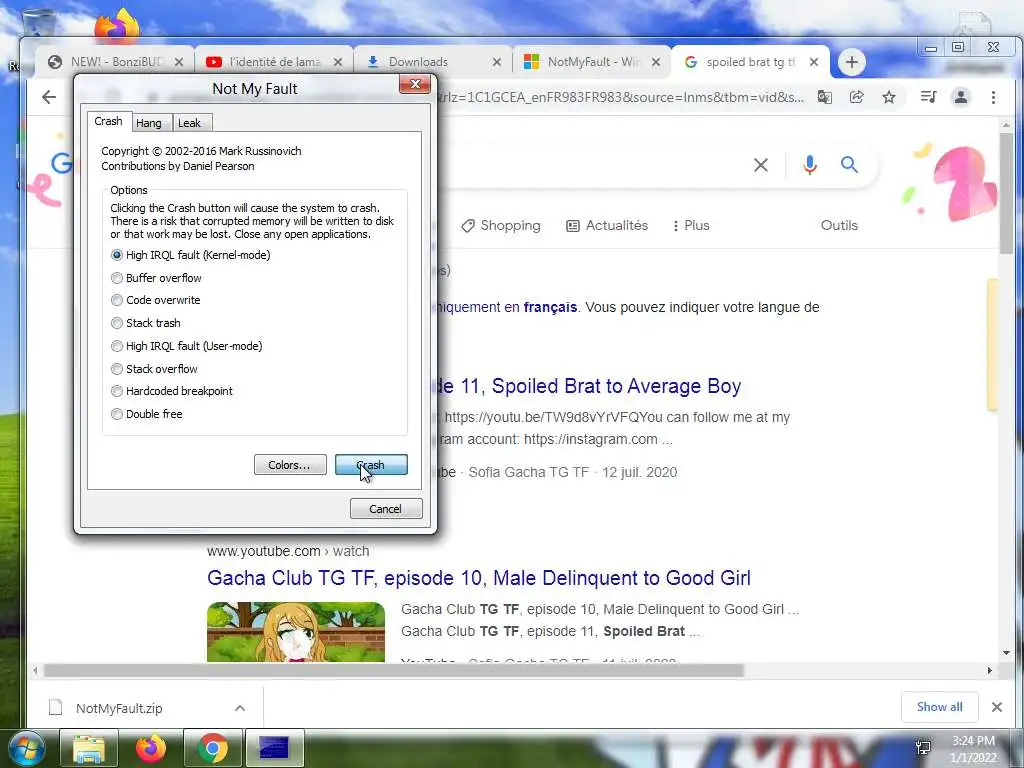Clear the Google search box with X
Viewport: 1024px width, 768px height.
point(761,165)
